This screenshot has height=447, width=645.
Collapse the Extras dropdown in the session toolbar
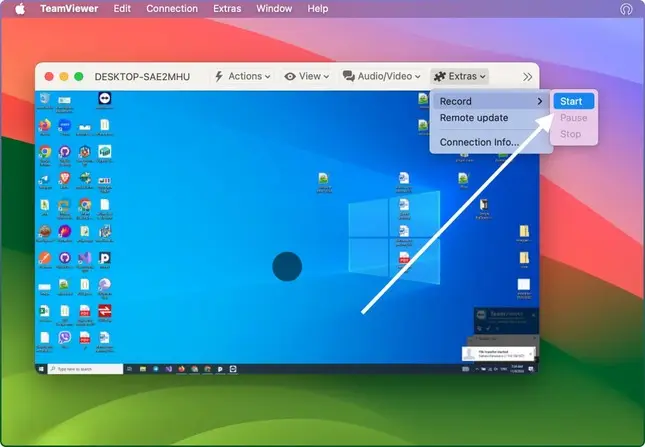(x=460, y=76)
